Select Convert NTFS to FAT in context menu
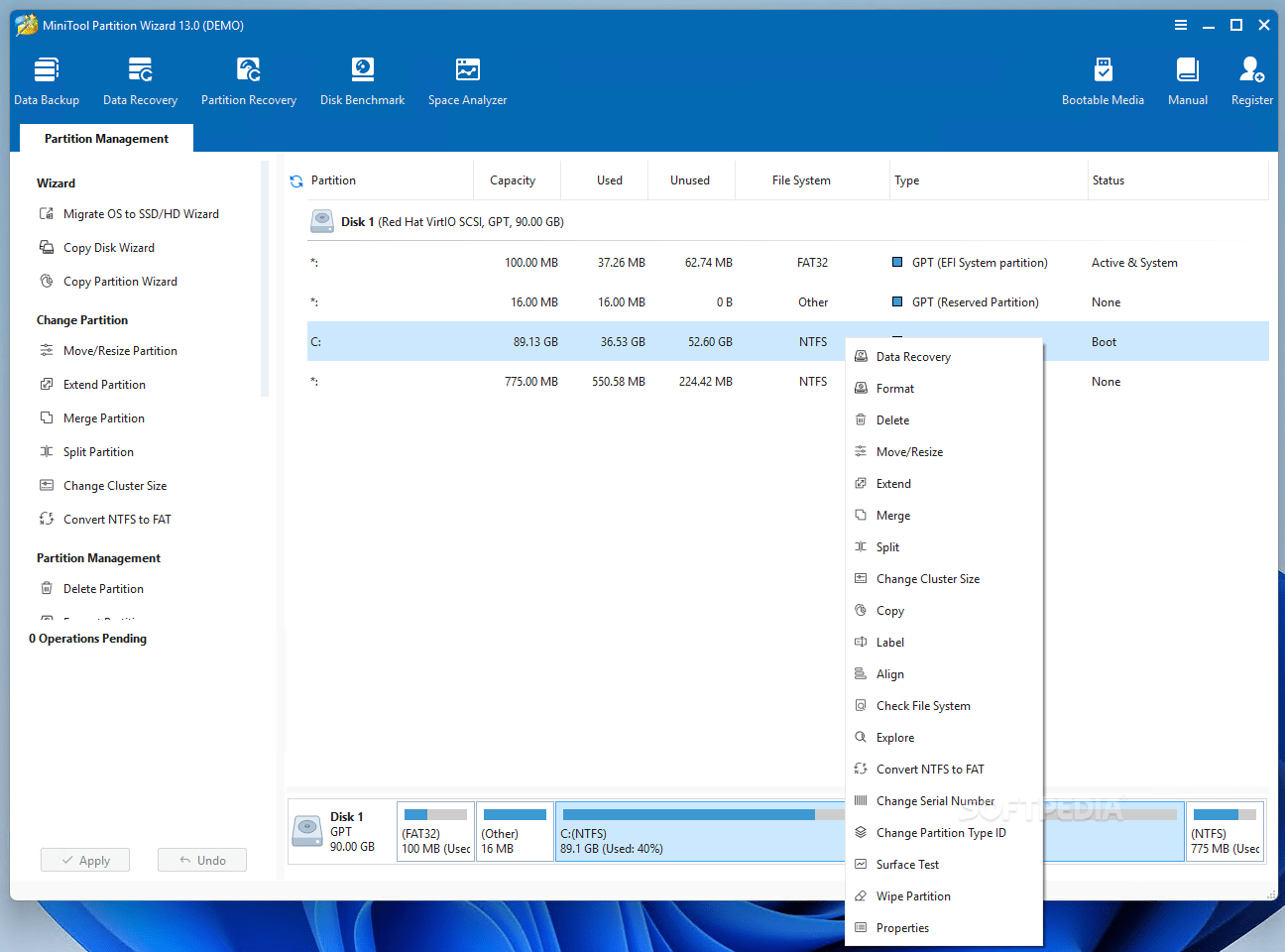The height and width of the screenshot is (952, 1285). pyautogui.click(x=944, y=770)
